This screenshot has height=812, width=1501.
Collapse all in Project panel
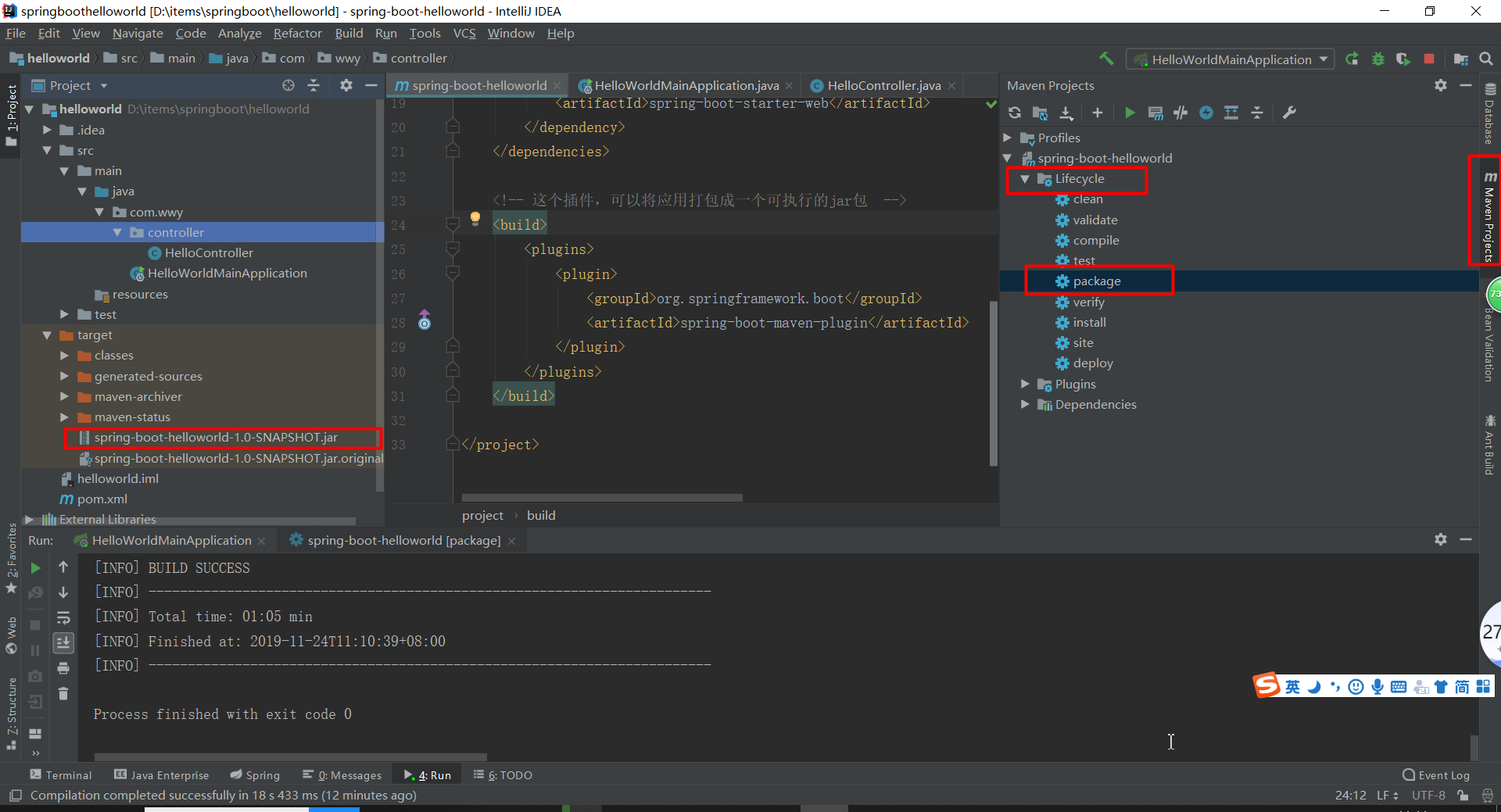pyautogui.click(x=313, y=85)
